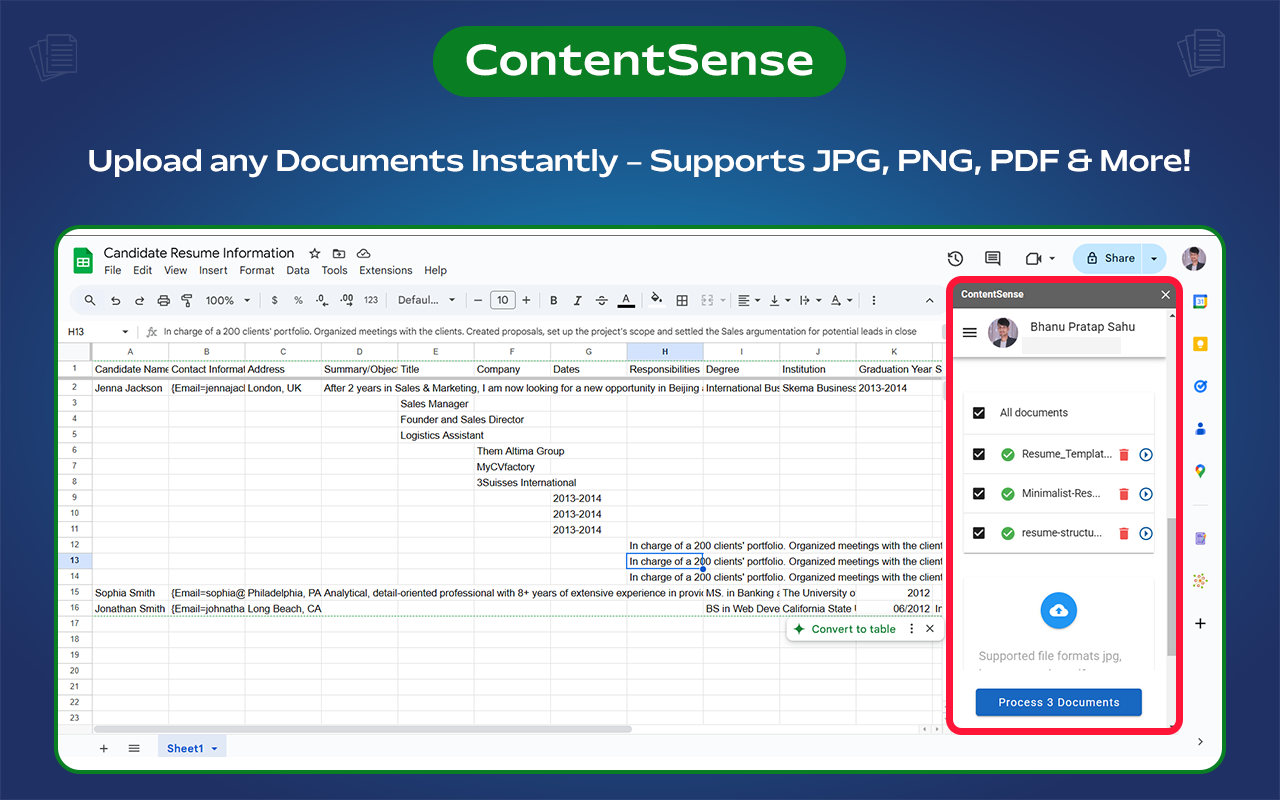Open Google Calendar in the side panel
The image size is (1280, 800).
click(1200, 301)
